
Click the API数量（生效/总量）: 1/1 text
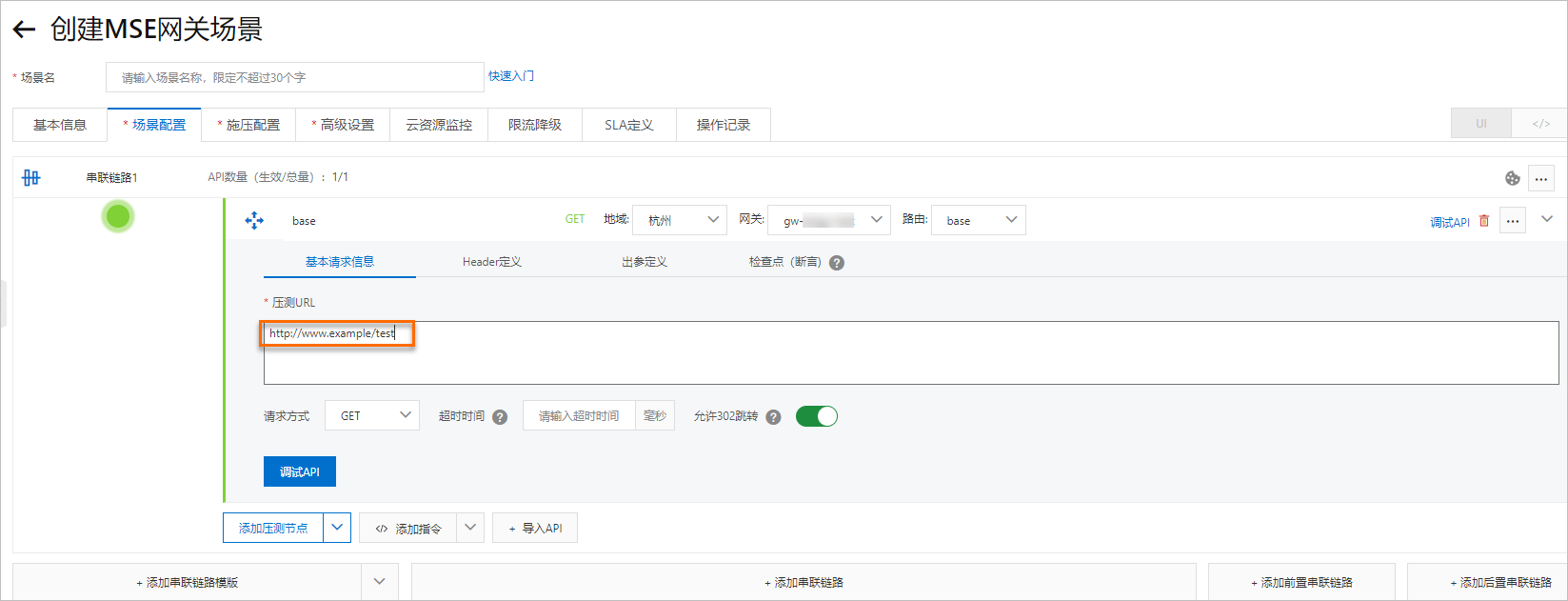tap(278, 177)
